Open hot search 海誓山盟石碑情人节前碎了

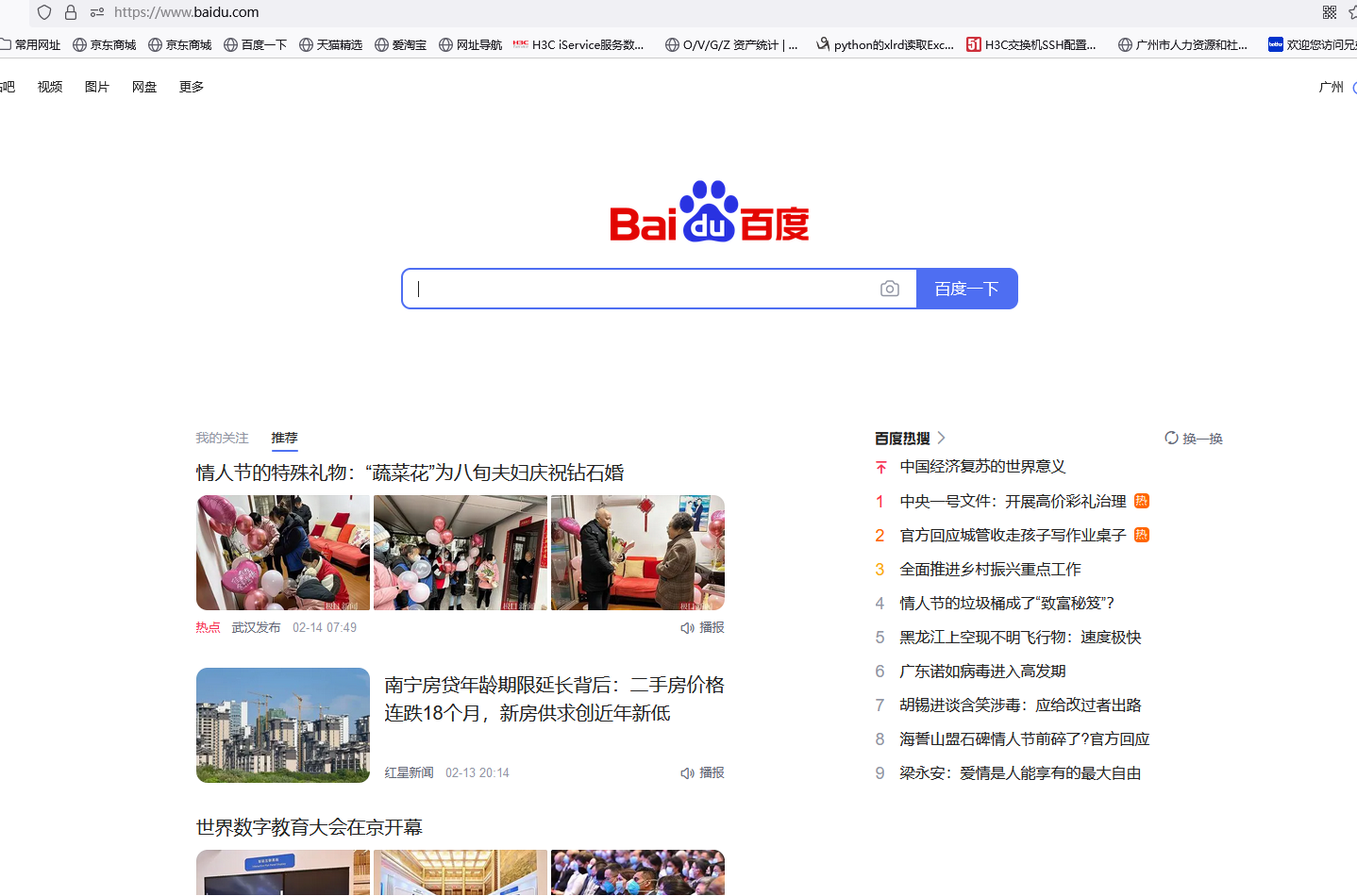[1025, 738]
